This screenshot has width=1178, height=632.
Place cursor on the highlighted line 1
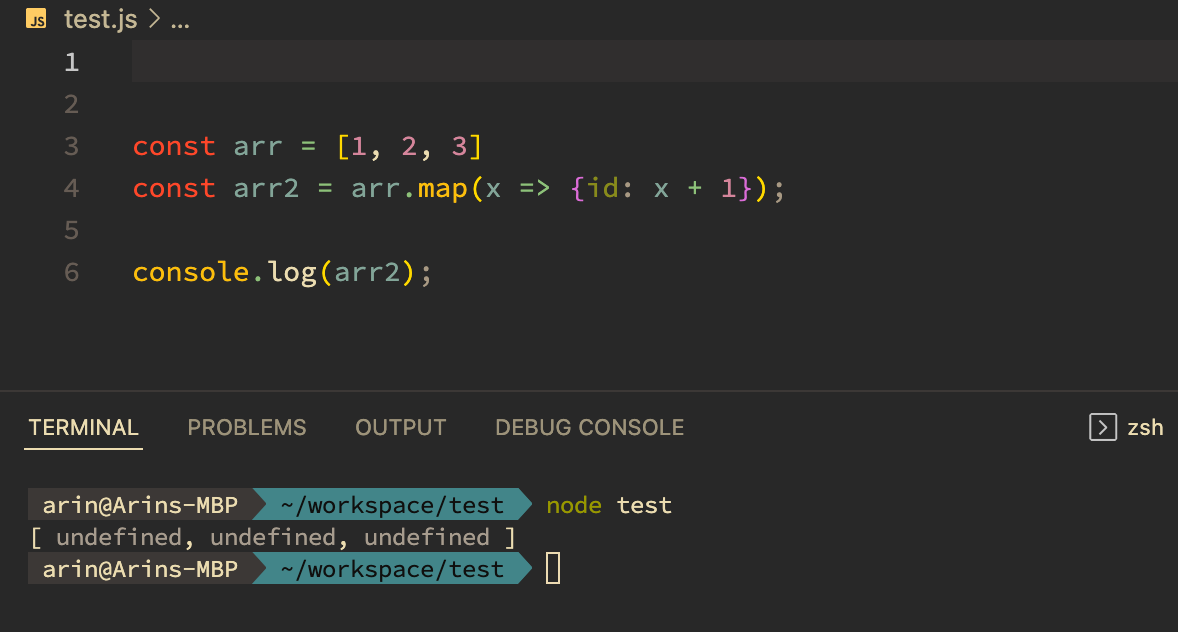(x=300, y=61)
